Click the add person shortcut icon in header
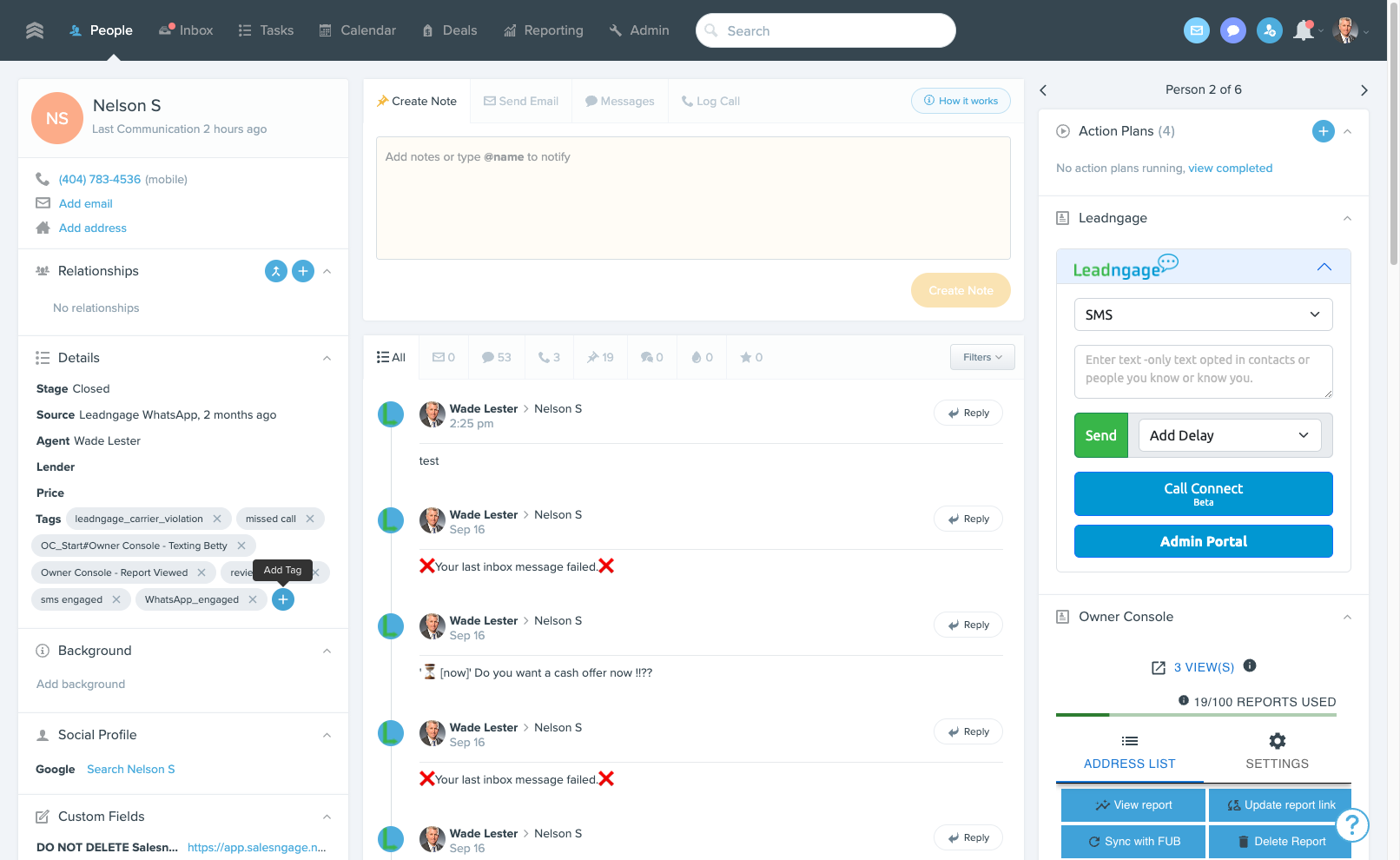1400x860 pixels. (1270, 30)
